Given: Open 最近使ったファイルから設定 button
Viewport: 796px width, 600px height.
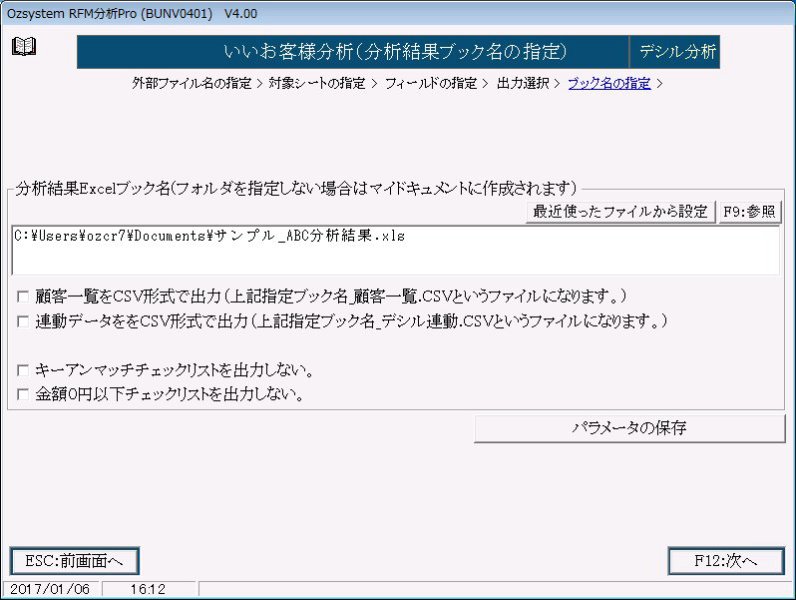Looking at the screenshot, I should click(620, 212).
